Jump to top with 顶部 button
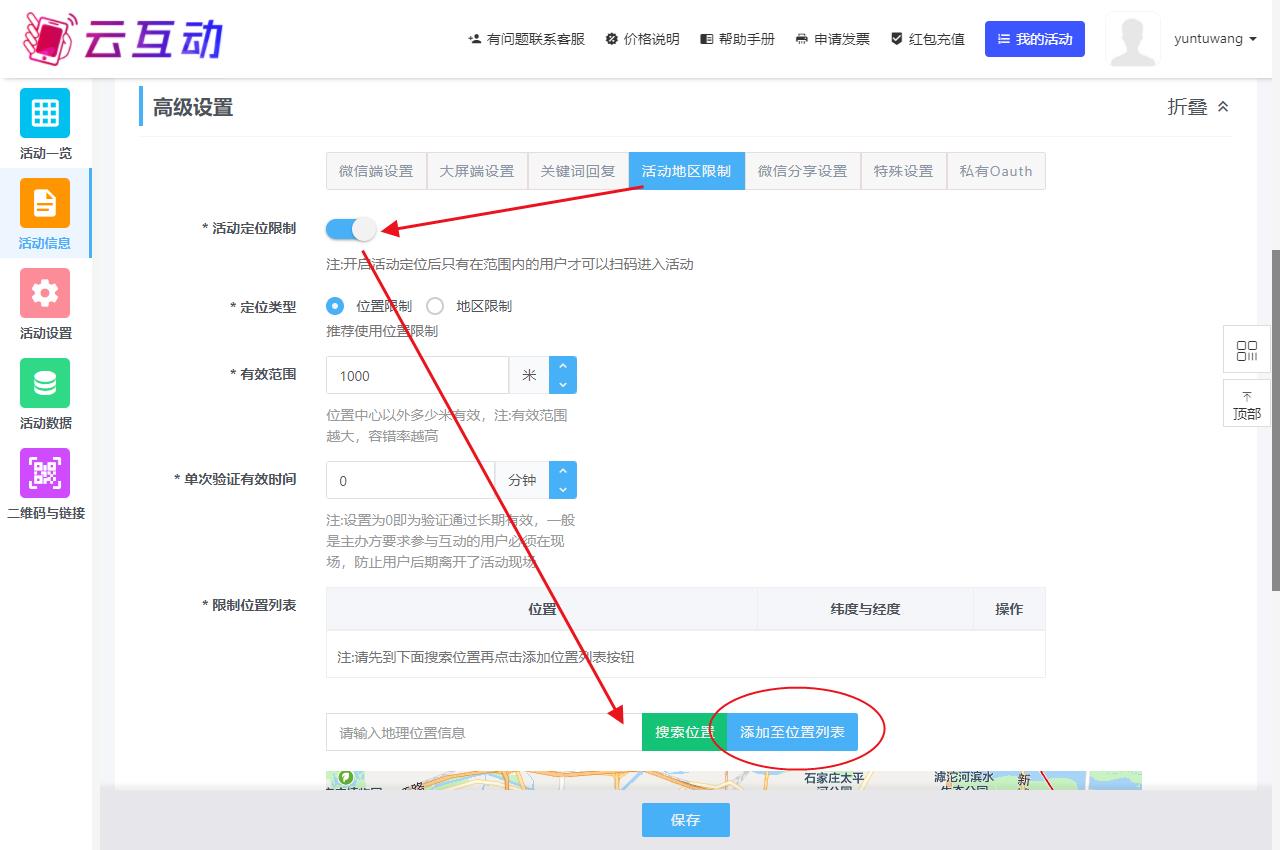1280x850 pixels. (1246, 404)
